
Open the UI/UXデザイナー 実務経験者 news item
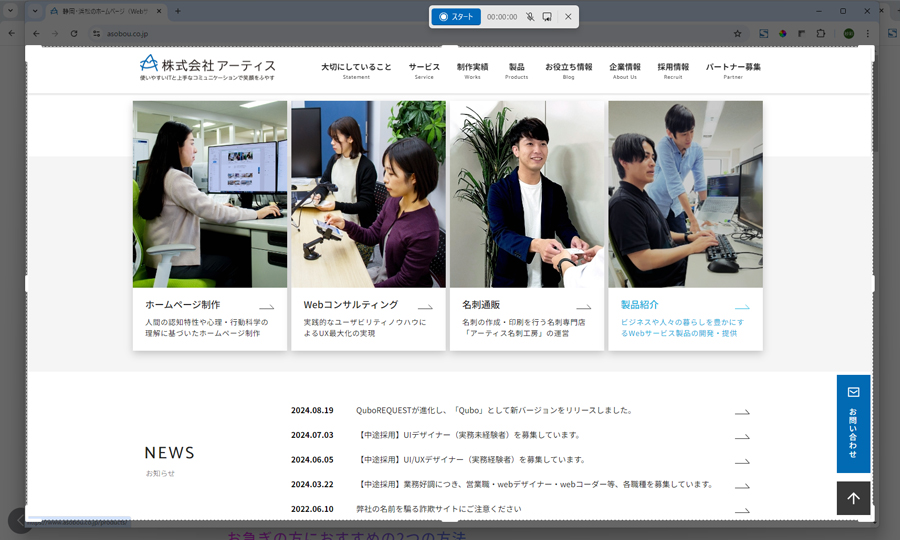coord(472,460)
